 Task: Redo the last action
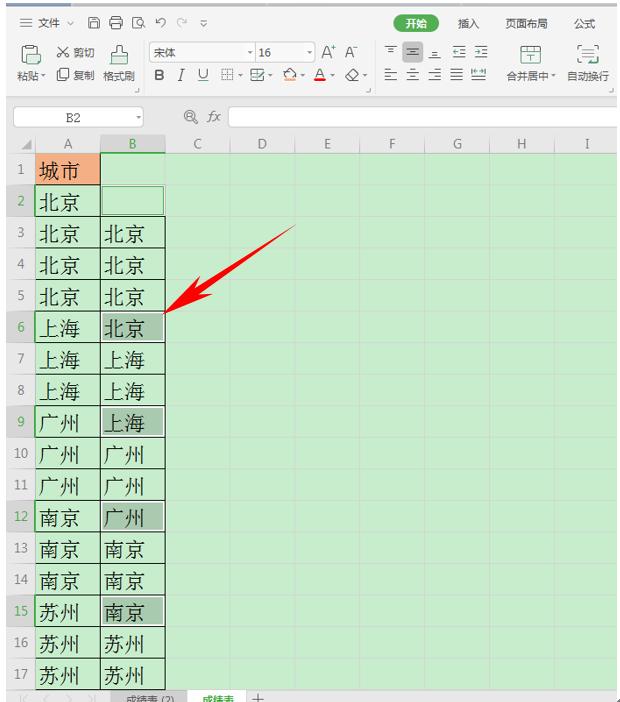click(181, 23)
